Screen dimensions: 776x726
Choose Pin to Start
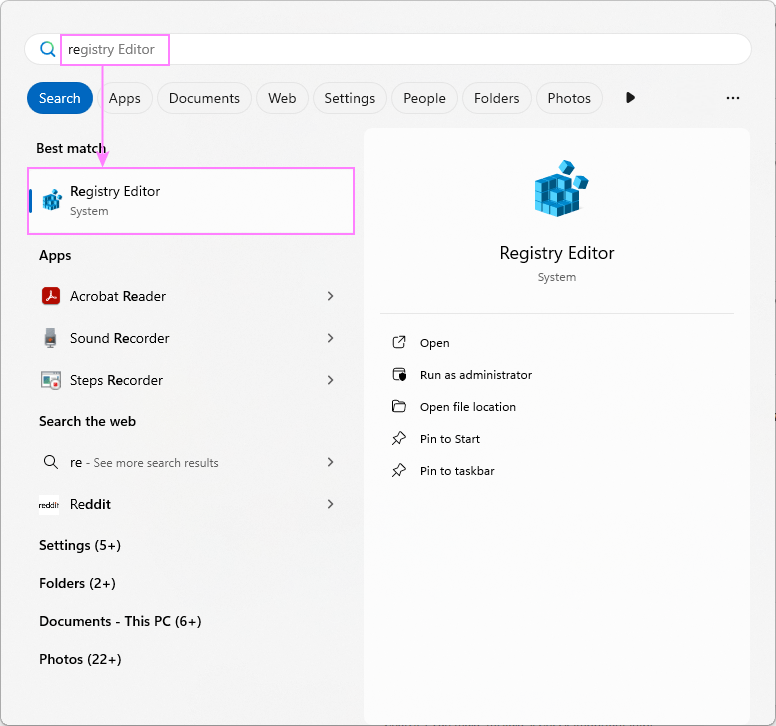click(x=449, y=439)
